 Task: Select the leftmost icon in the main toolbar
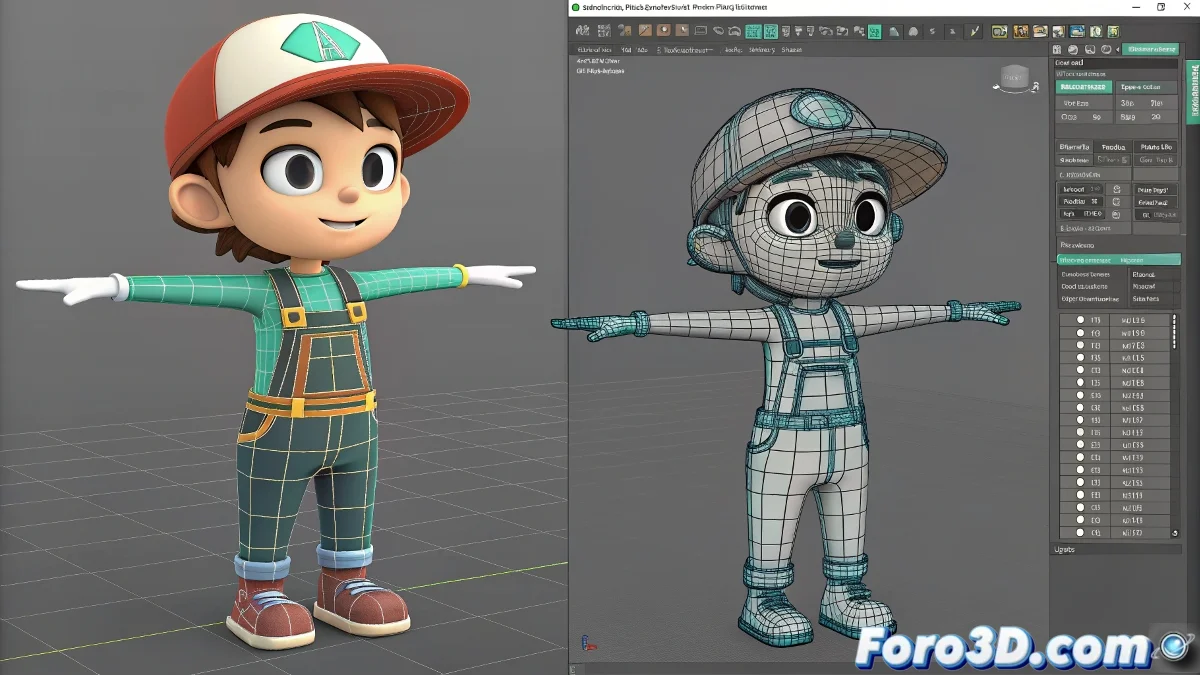(584, 30)
